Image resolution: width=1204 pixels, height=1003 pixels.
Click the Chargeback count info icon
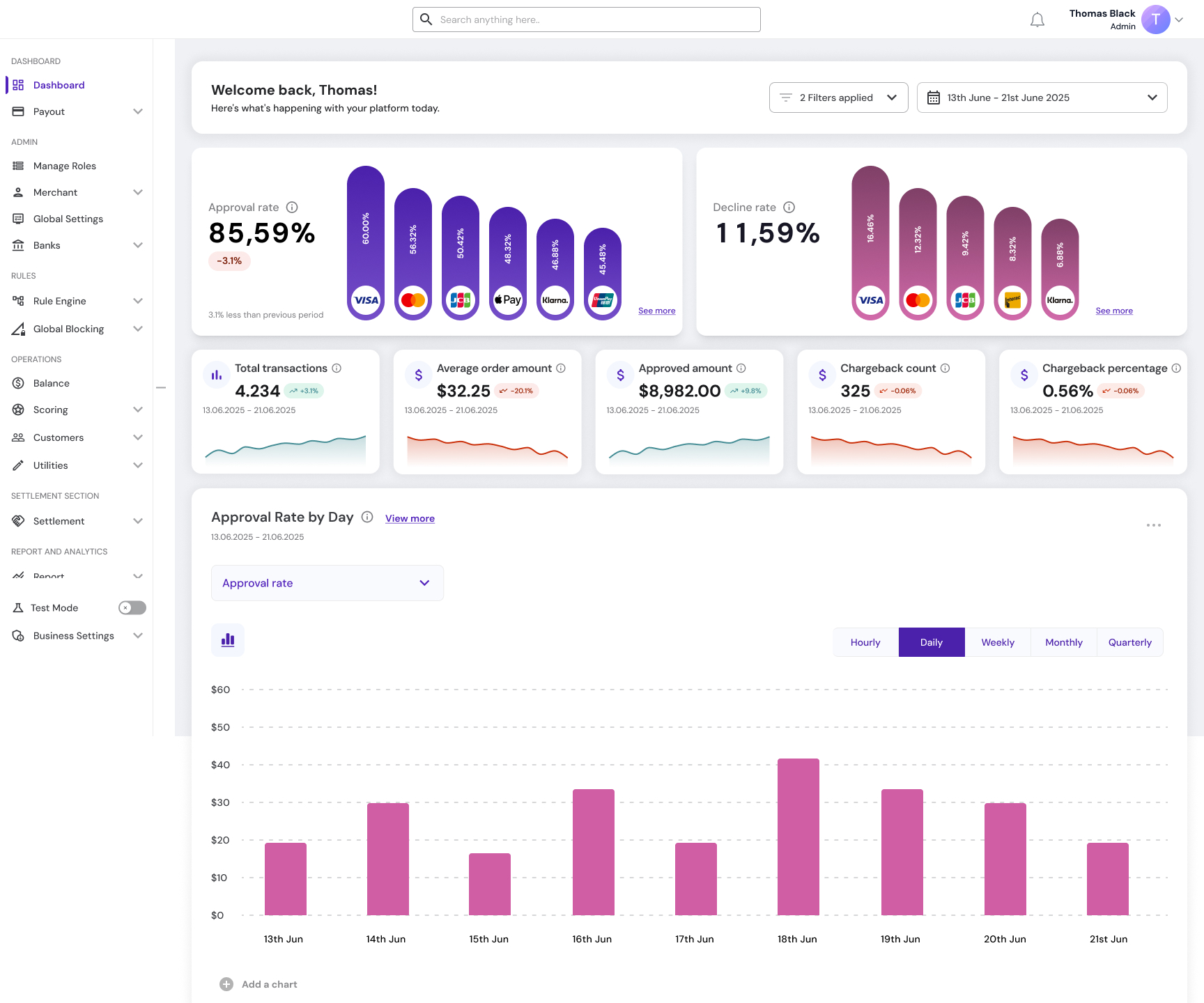pyautogui.click(x=945, y=368)
